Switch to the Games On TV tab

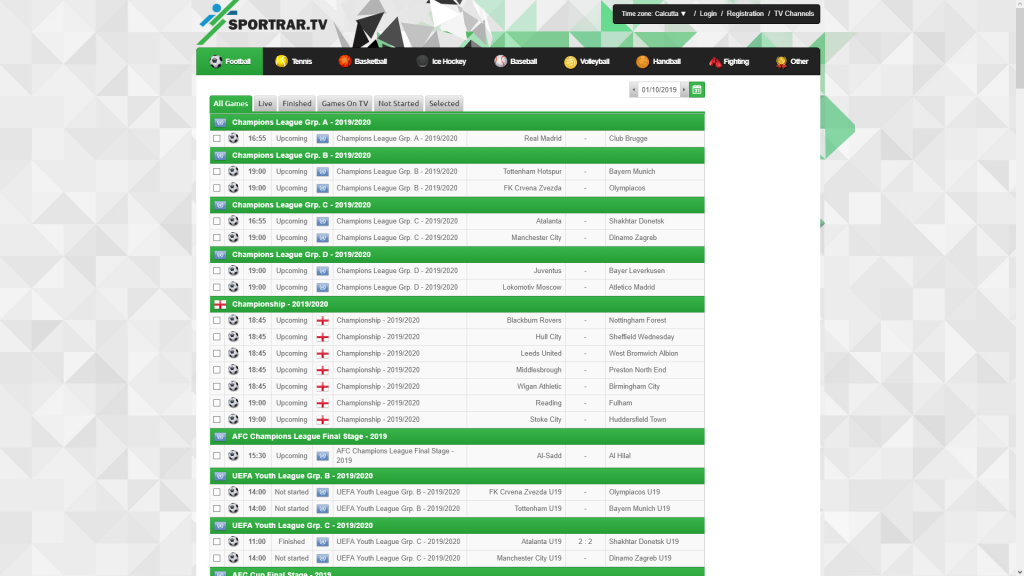point(345,103)
